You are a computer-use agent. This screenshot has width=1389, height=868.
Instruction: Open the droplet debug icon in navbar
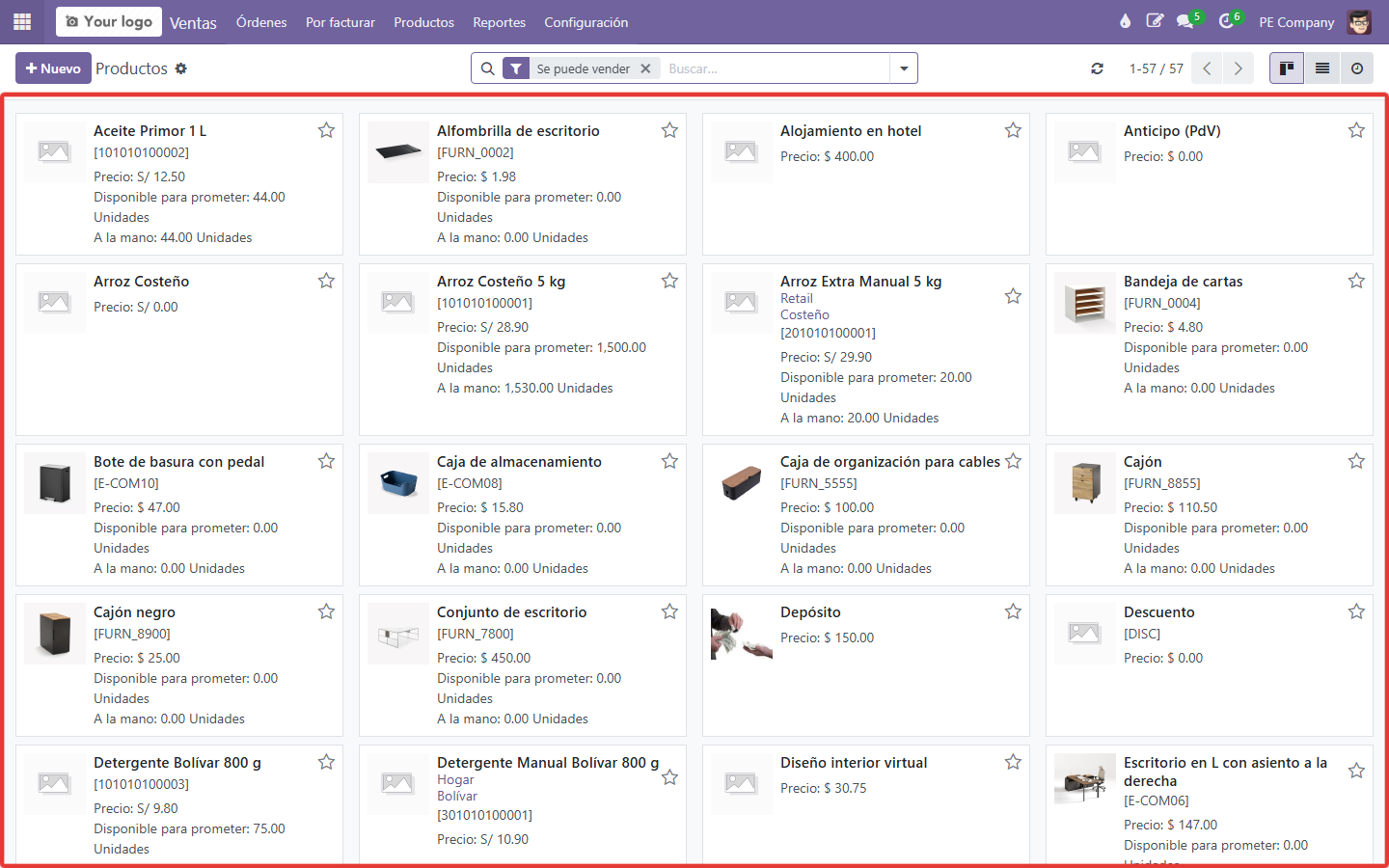(1125, 21)
